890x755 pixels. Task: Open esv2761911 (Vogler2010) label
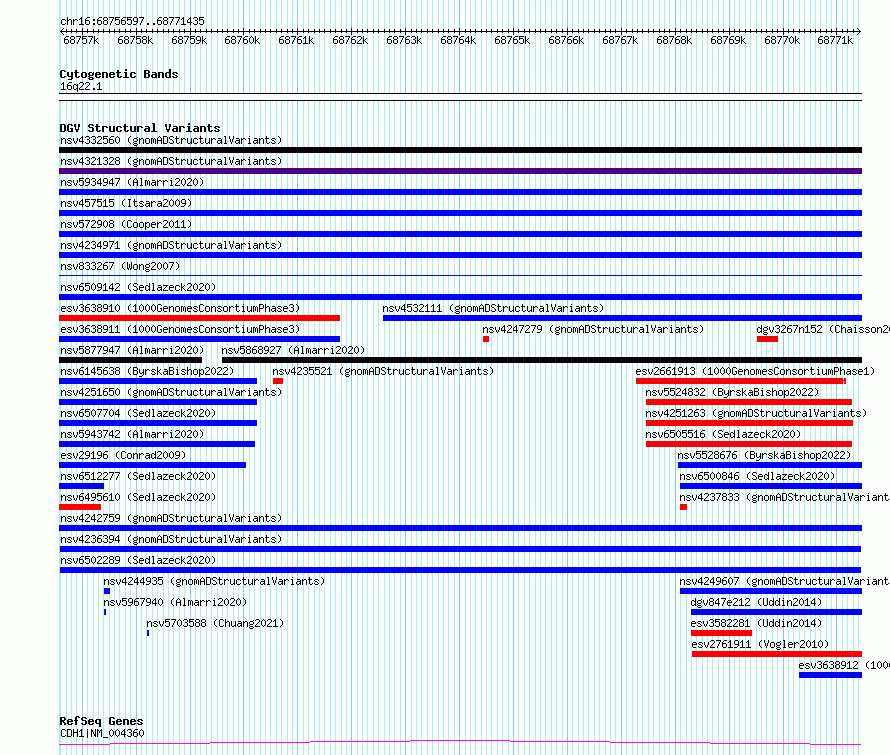click(x=760, y=644)
